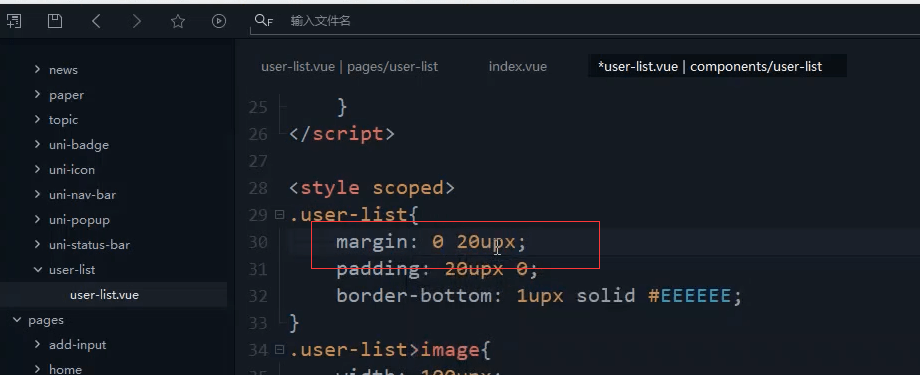Expand the topic folder chevron
Viewport: 920px width, 375px height.
38,119
